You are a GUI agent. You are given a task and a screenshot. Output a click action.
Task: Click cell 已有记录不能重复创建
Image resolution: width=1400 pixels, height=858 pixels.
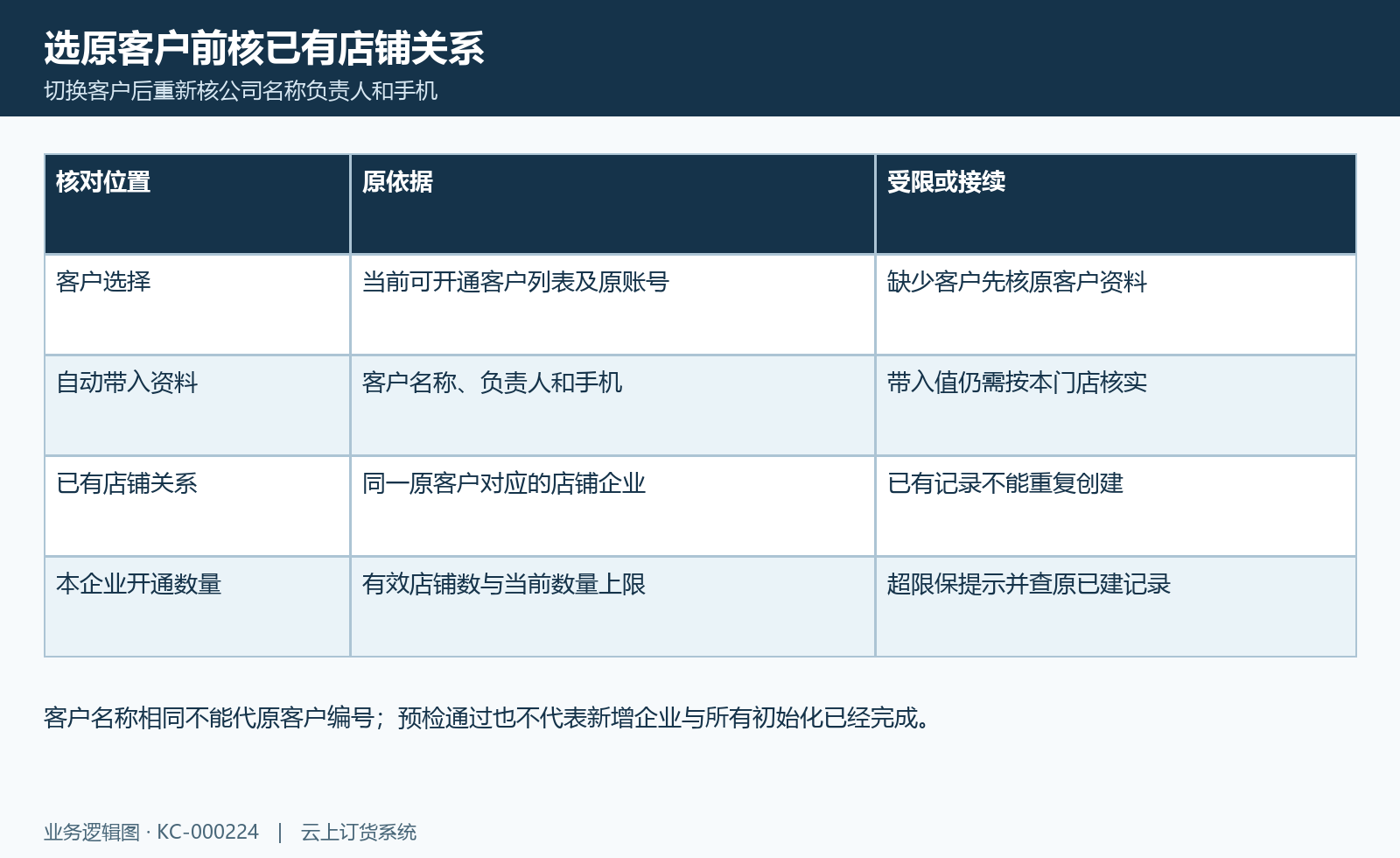pyautogui.click(x=1116, y=506)
